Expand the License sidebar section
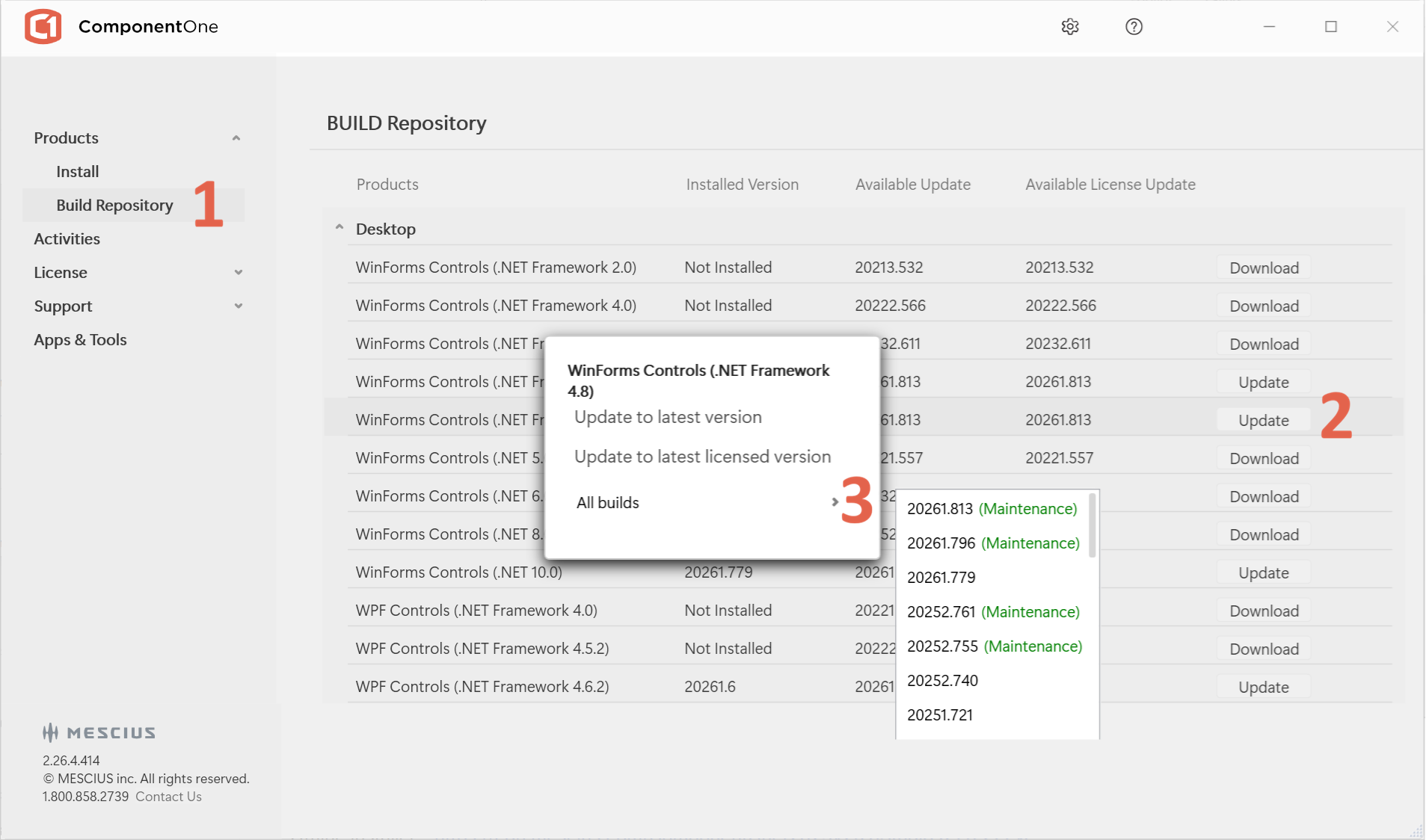 (239, 273)
